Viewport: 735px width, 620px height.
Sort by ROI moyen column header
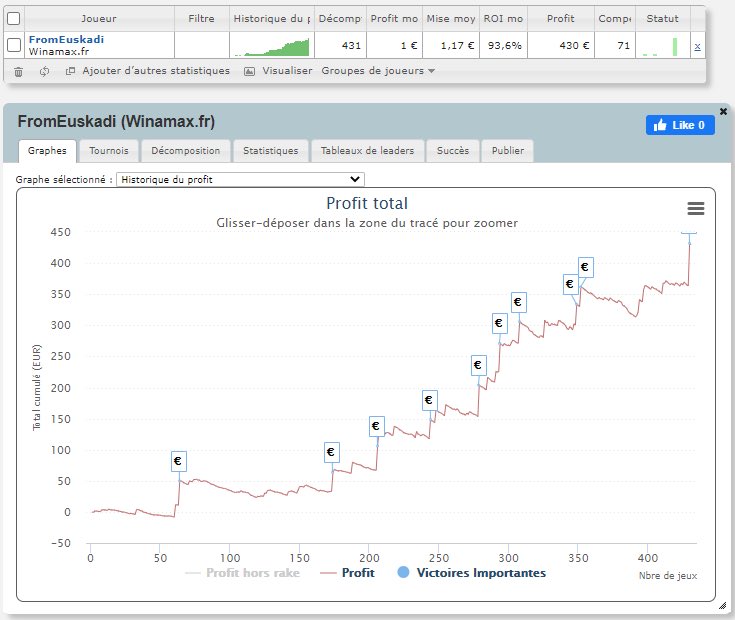(x=503, y=19)
